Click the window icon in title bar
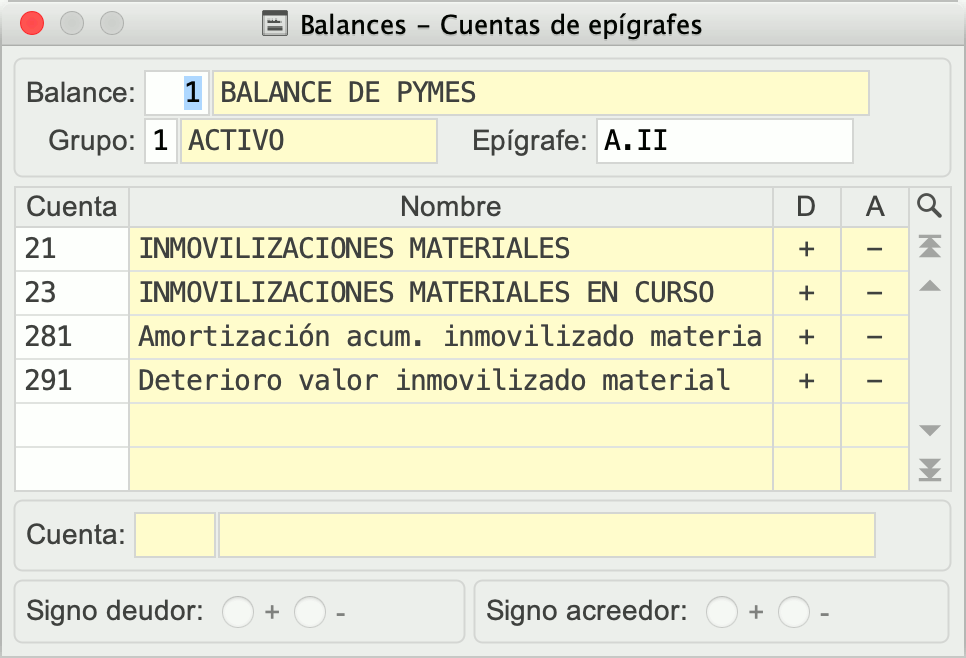Screen dimensions: 966x658 (x=274, y=24)
